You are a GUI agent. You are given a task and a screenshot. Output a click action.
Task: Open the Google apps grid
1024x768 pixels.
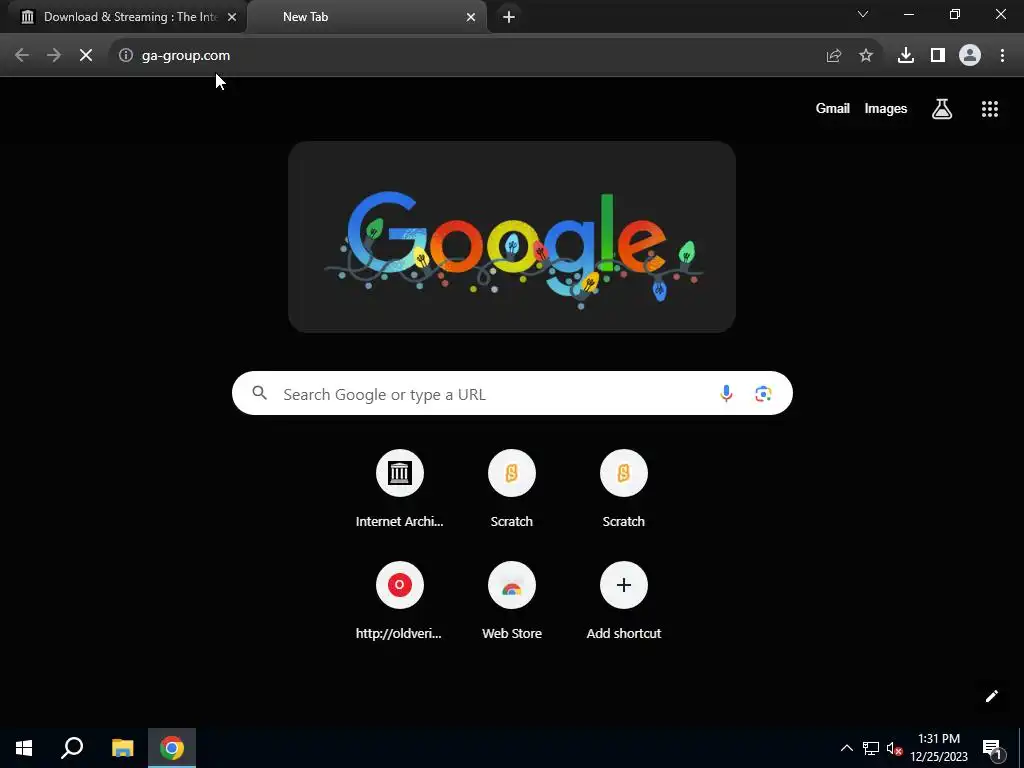click(x=990, y=109)
